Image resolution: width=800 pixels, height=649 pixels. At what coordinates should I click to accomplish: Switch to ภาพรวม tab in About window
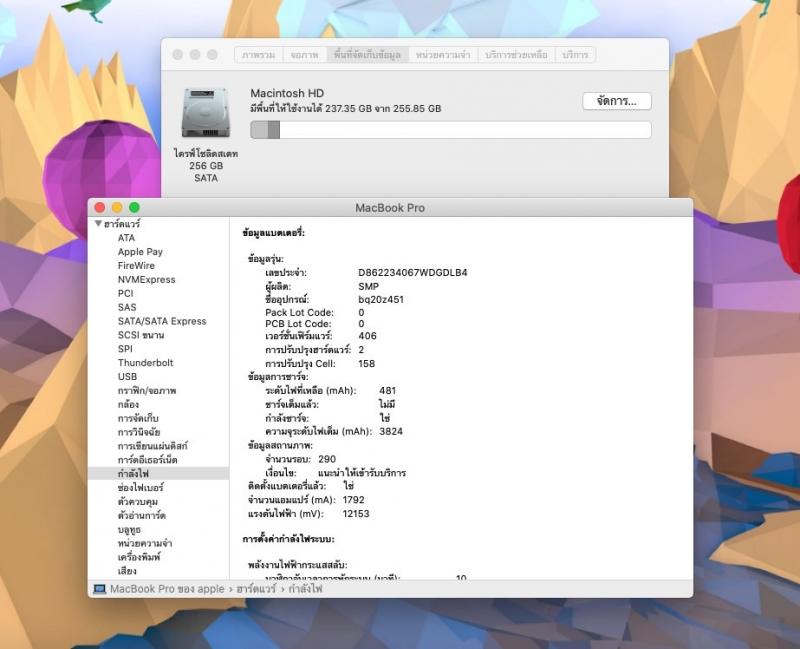(259, 55)
